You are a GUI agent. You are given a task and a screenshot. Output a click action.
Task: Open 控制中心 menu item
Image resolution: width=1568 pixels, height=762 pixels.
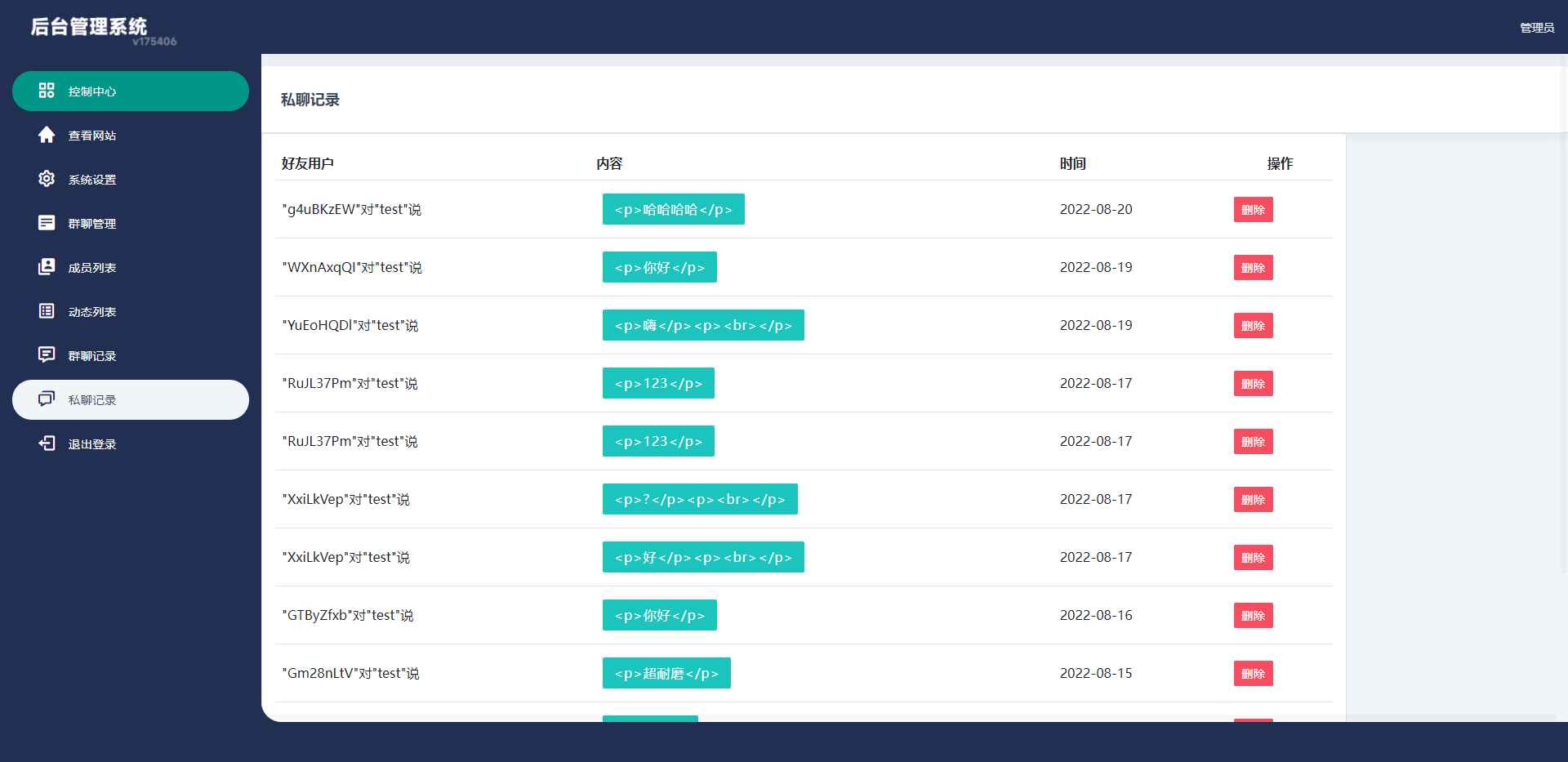pos(131,91)
